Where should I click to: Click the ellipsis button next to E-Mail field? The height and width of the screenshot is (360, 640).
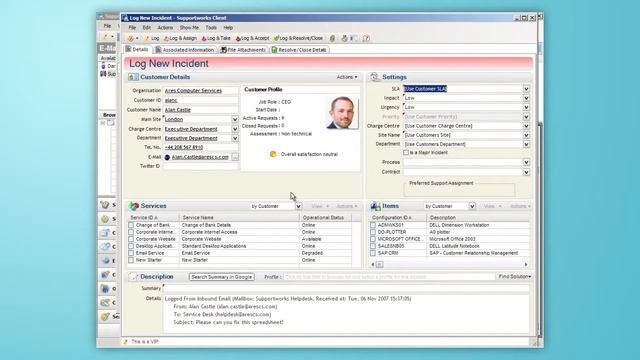coord(235,157)
